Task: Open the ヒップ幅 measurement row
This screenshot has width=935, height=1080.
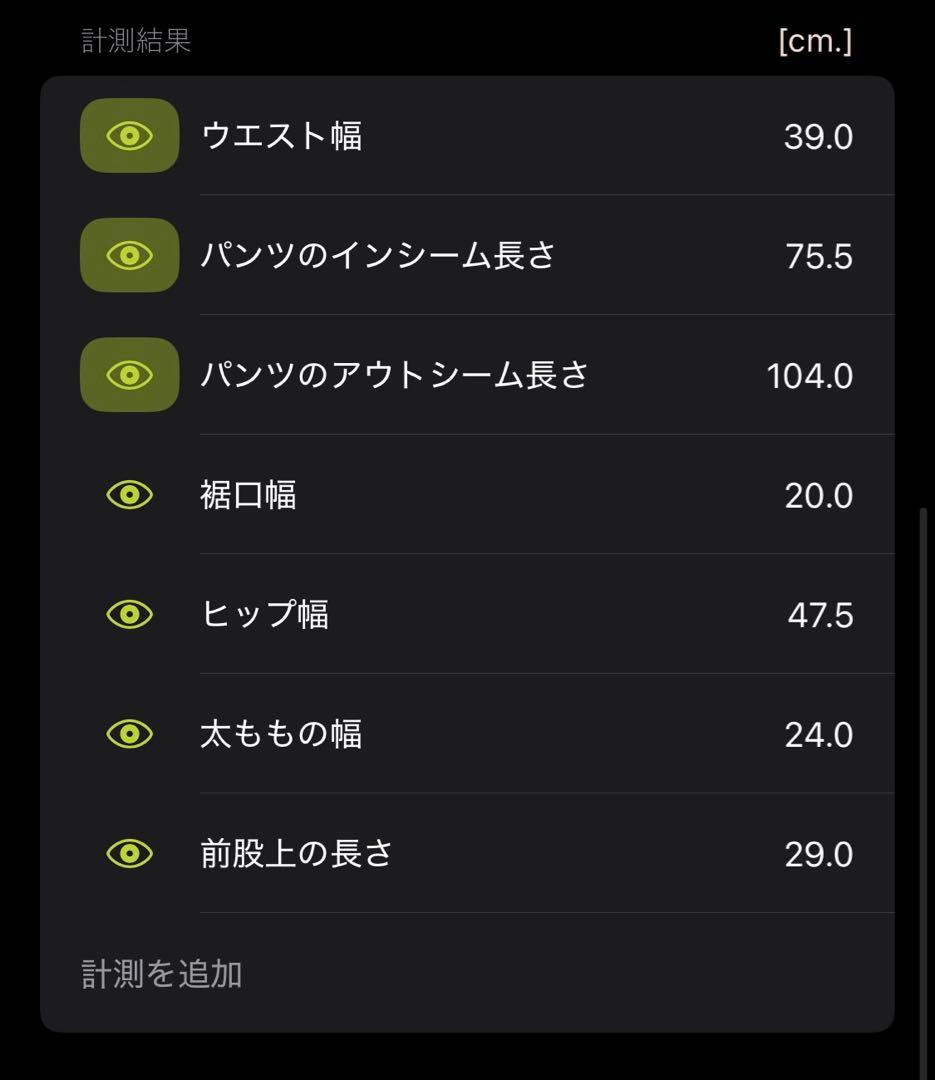Action: point(265,614)
